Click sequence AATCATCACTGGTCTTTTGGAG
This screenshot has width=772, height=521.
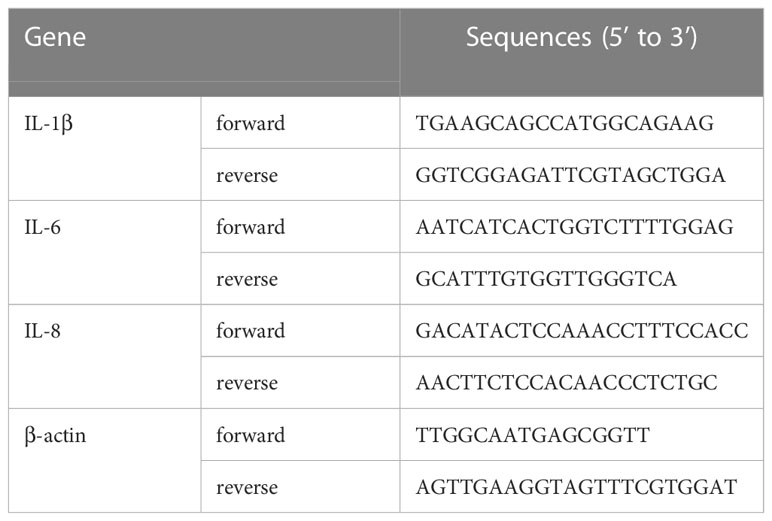tap(575, 227)
